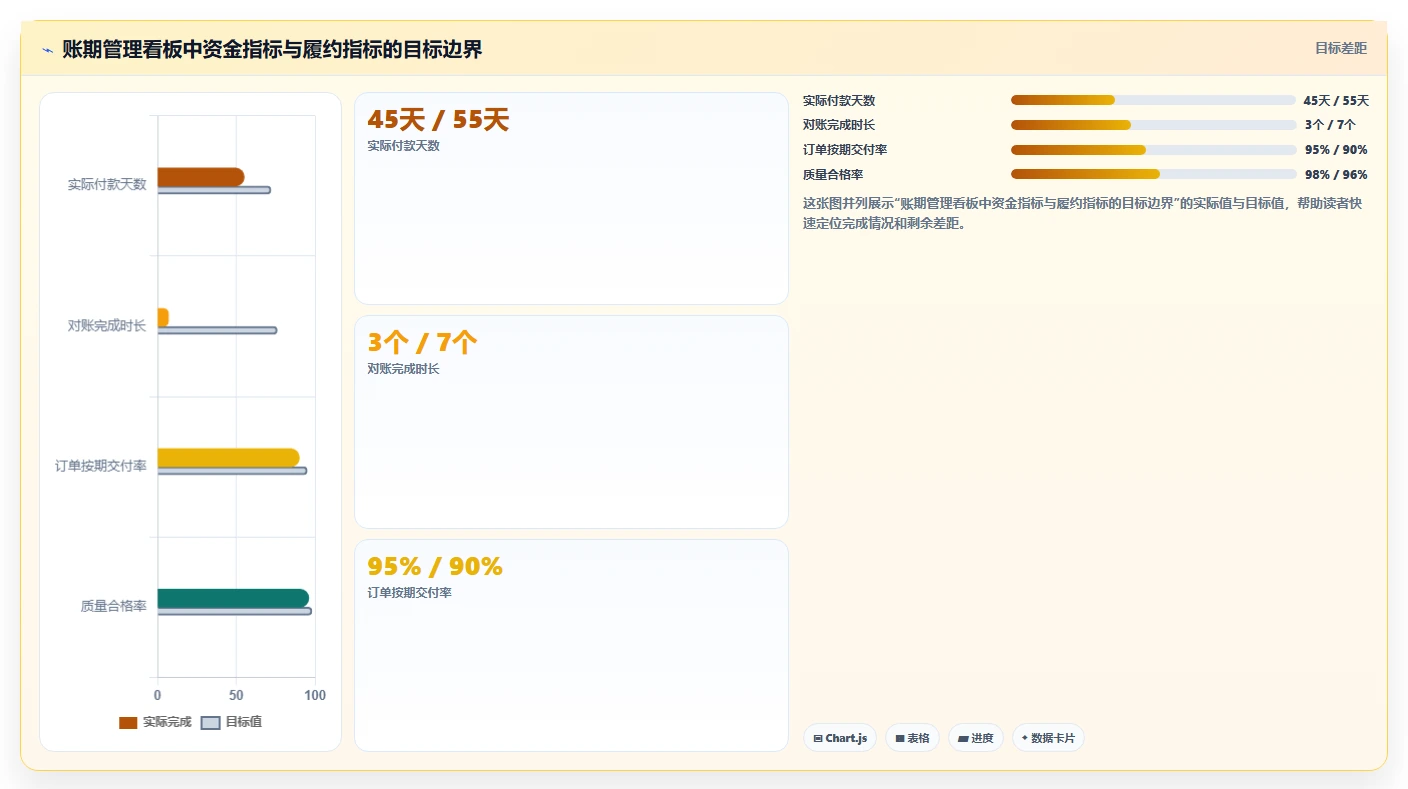Click the 对账完成时长 axis label in chart
The height and width of the screenshot is (789, 1408).
point(107,326)
